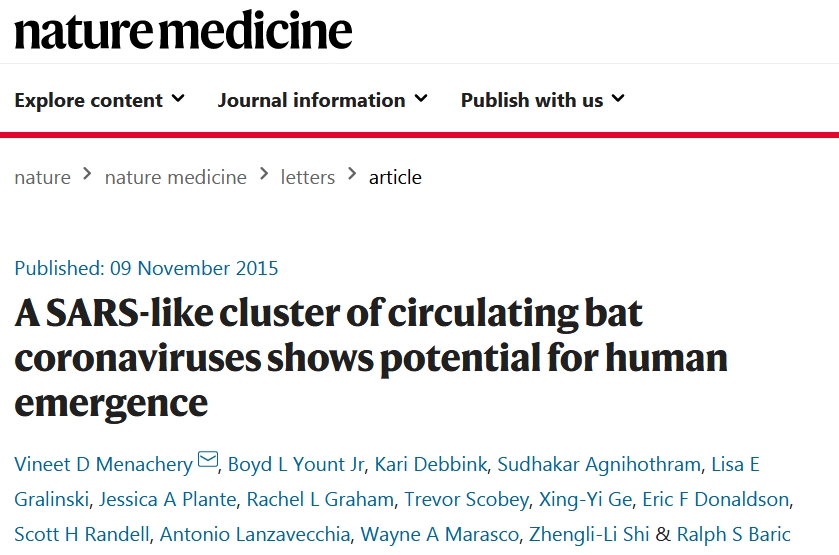Click the nature medicine logo
839x555 pixels.
tap(183, 30)
